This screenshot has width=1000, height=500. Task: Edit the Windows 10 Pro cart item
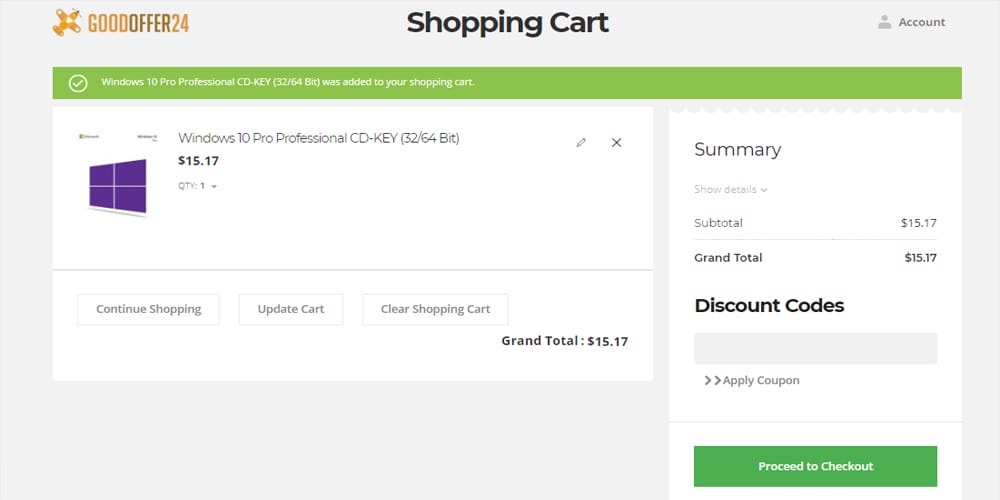point(581,143)
